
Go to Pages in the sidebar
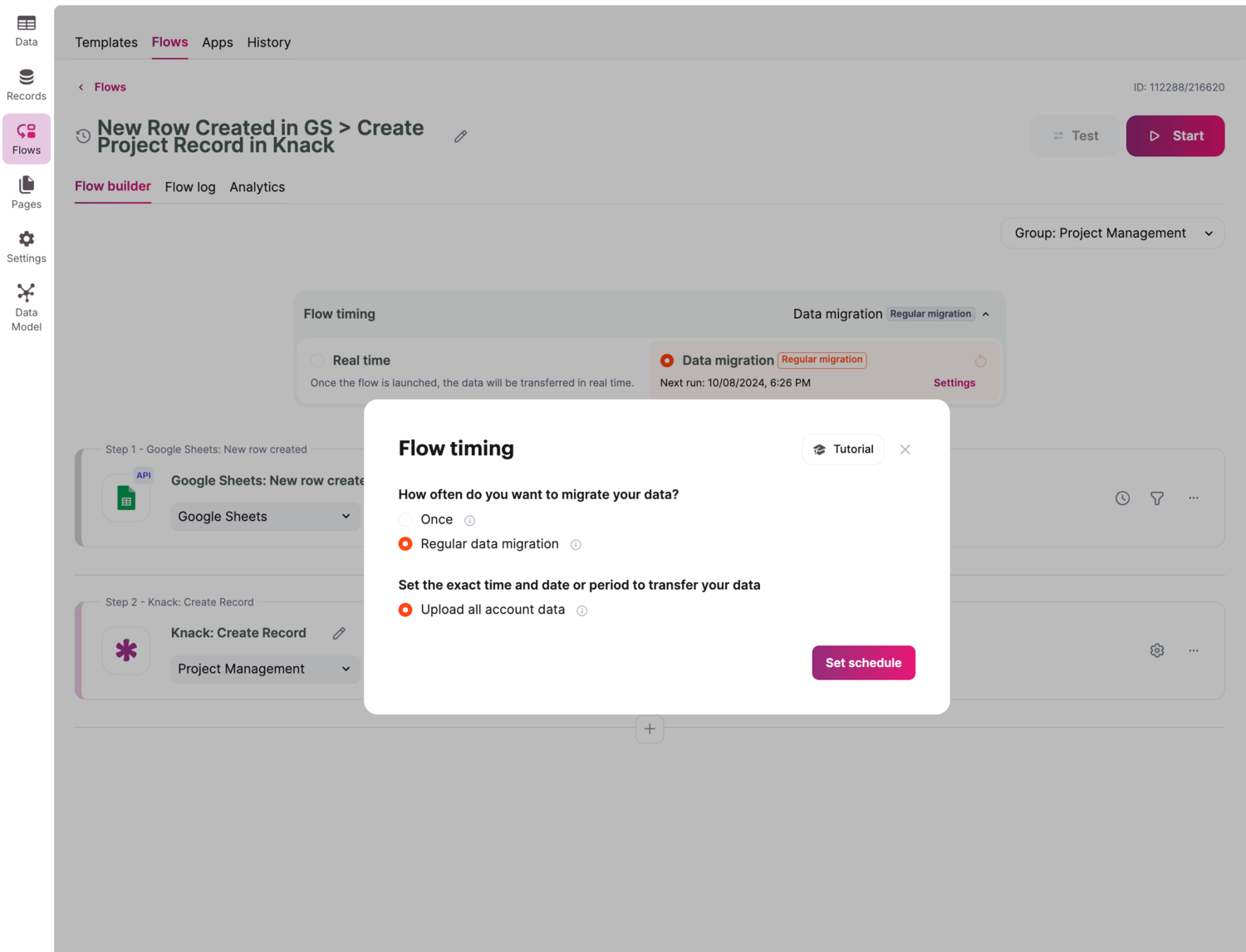(27, 193)
